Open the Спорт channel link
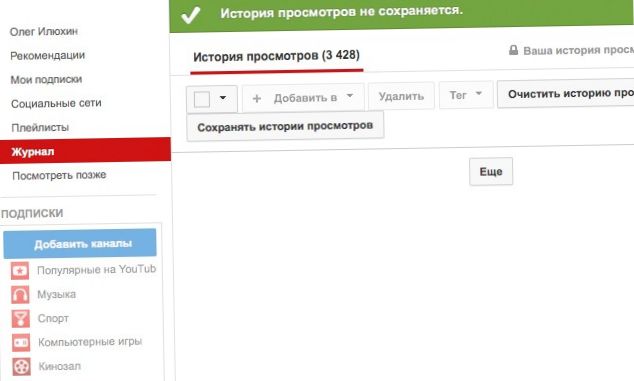 click(53, 318)
